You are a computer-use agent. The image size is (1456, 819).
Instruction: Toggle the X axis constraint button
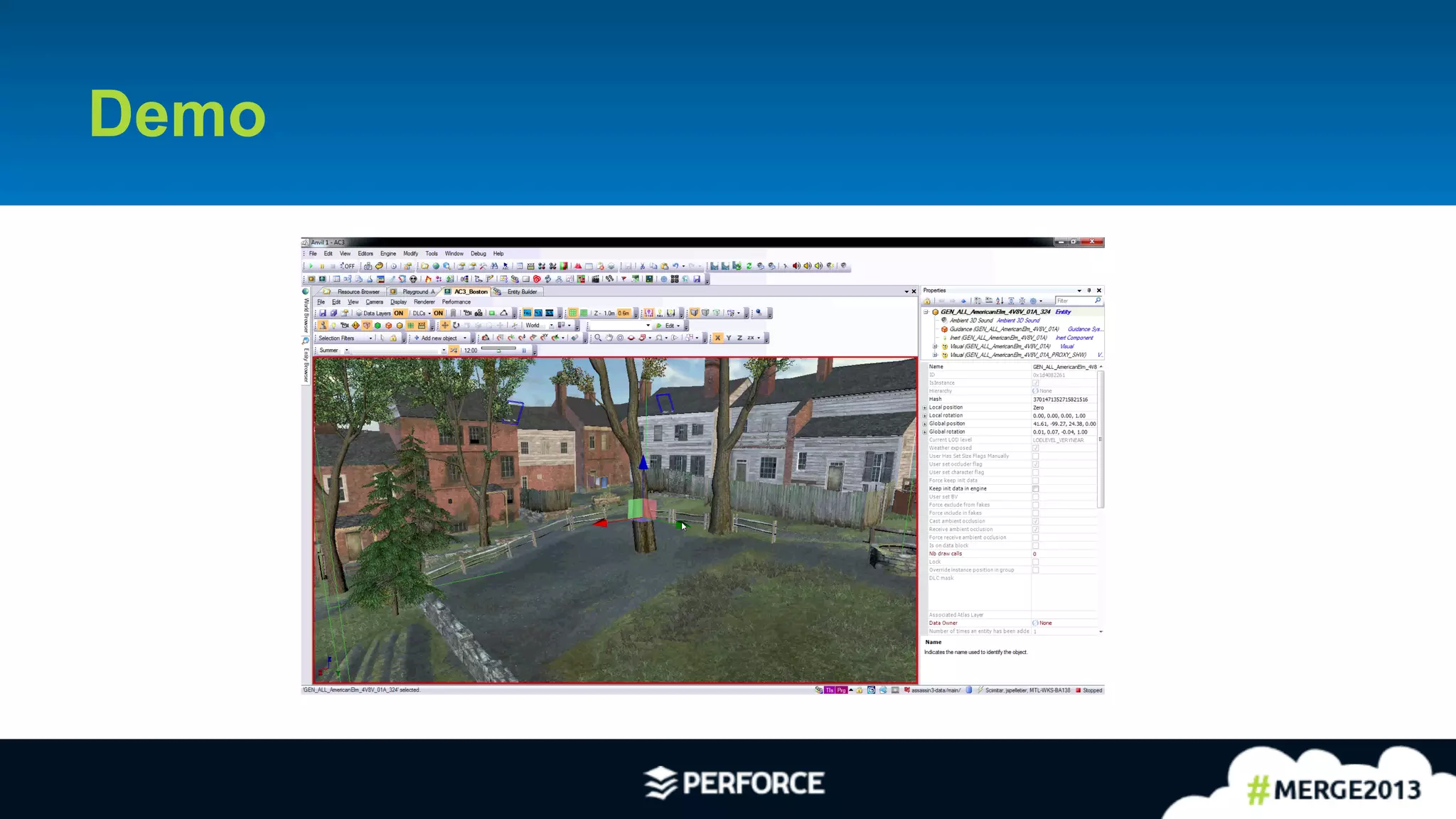tap(717, 338)
